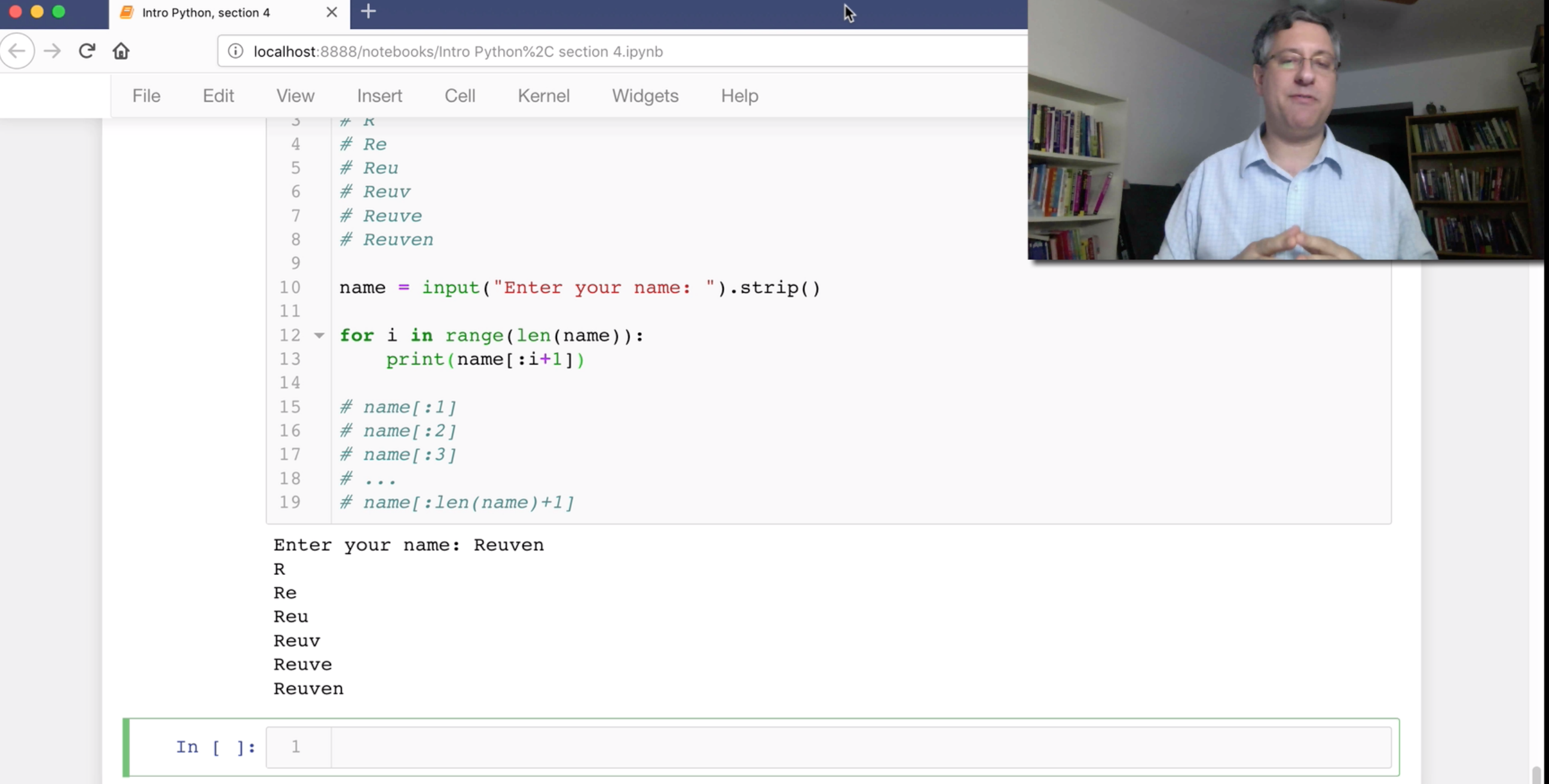Click the browser forward arrow button
This screenshot has width=1549, height=784.
point(53,51)
